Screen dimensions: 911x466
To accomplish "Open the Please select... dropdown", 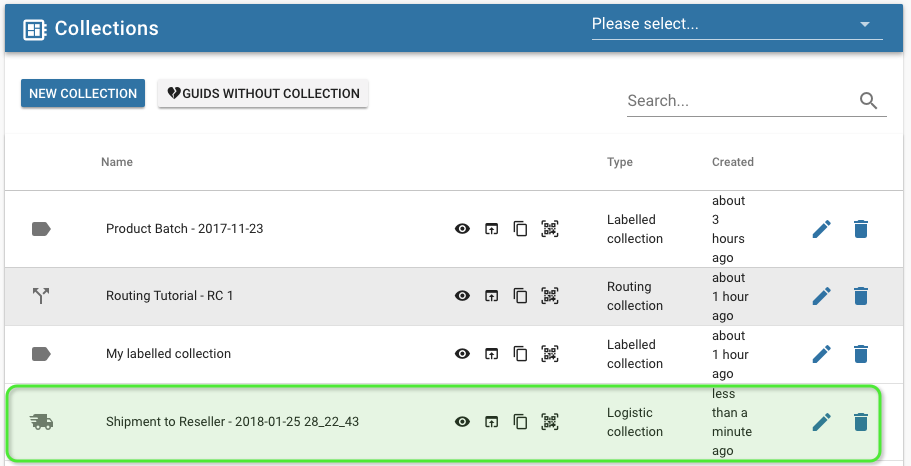I will pos(737,24).
